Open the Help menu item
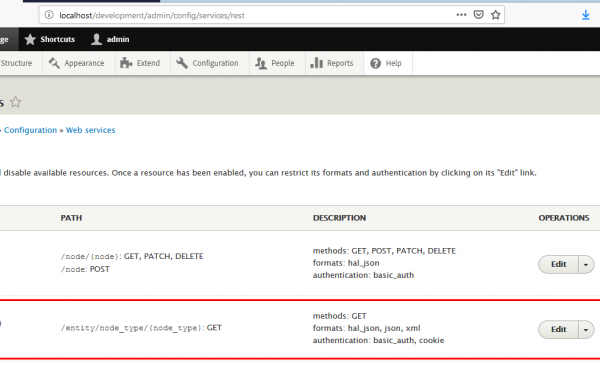This screenshot has width=600, height=365. (388, 63)
